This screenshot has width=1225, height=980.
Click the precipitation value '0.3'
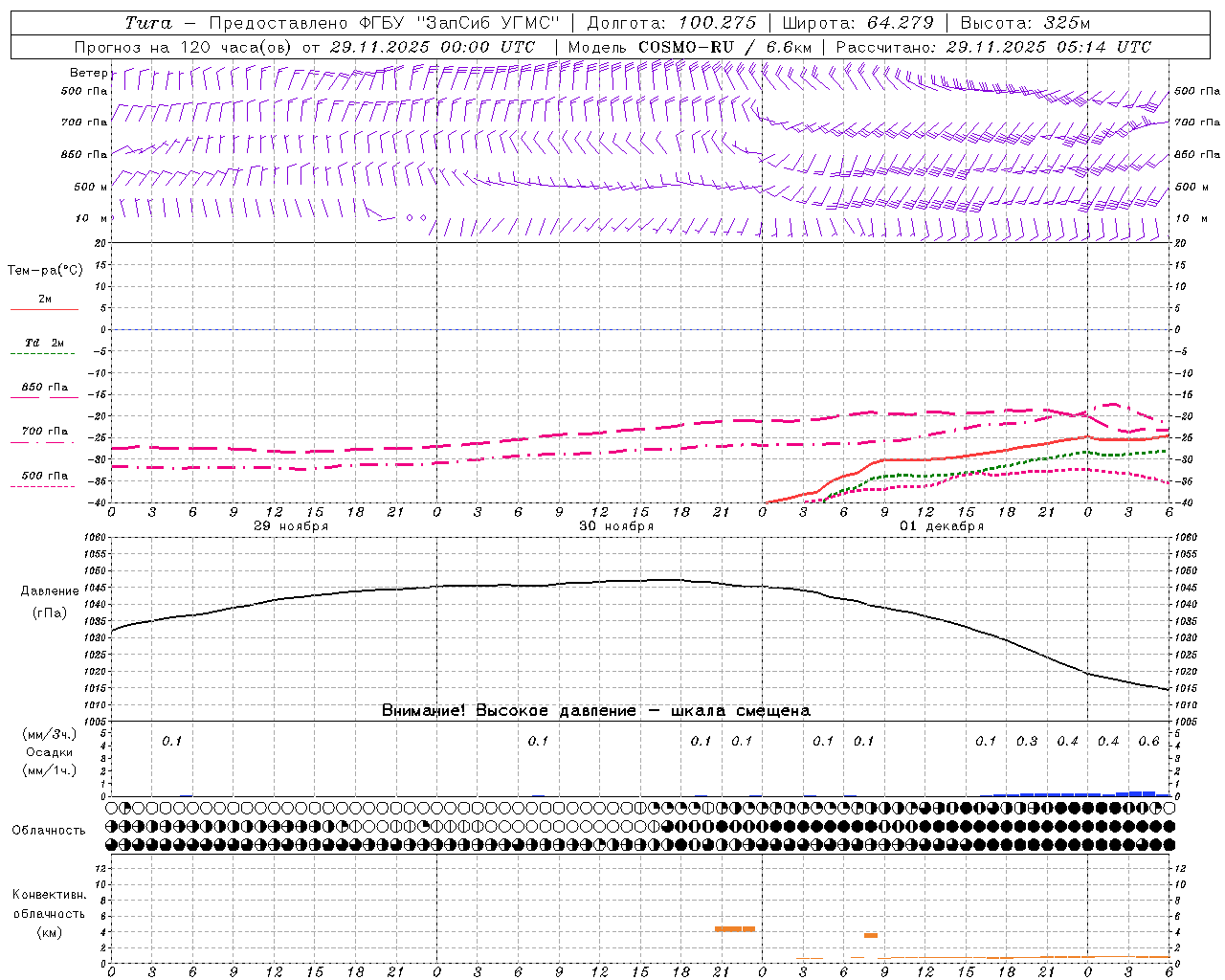[1027, 742]
